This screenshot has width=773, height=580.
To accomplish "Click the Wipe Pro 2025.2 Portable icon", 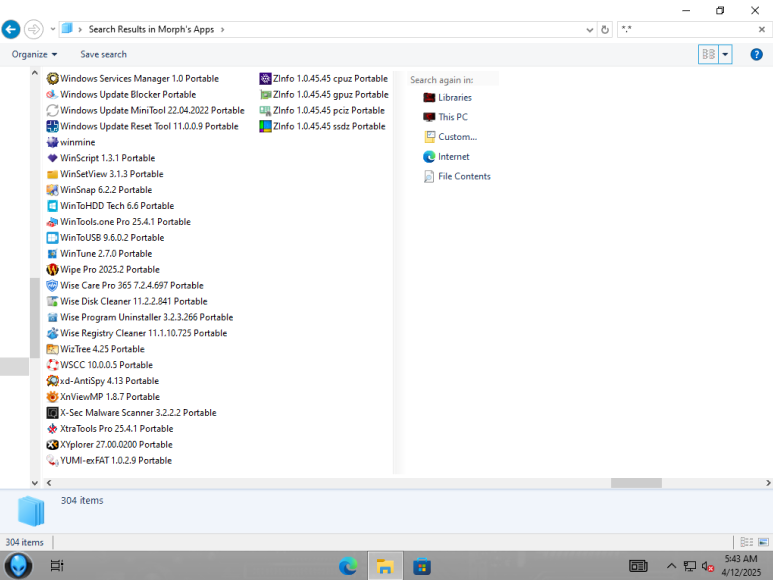I will click(x=52, y=270).
